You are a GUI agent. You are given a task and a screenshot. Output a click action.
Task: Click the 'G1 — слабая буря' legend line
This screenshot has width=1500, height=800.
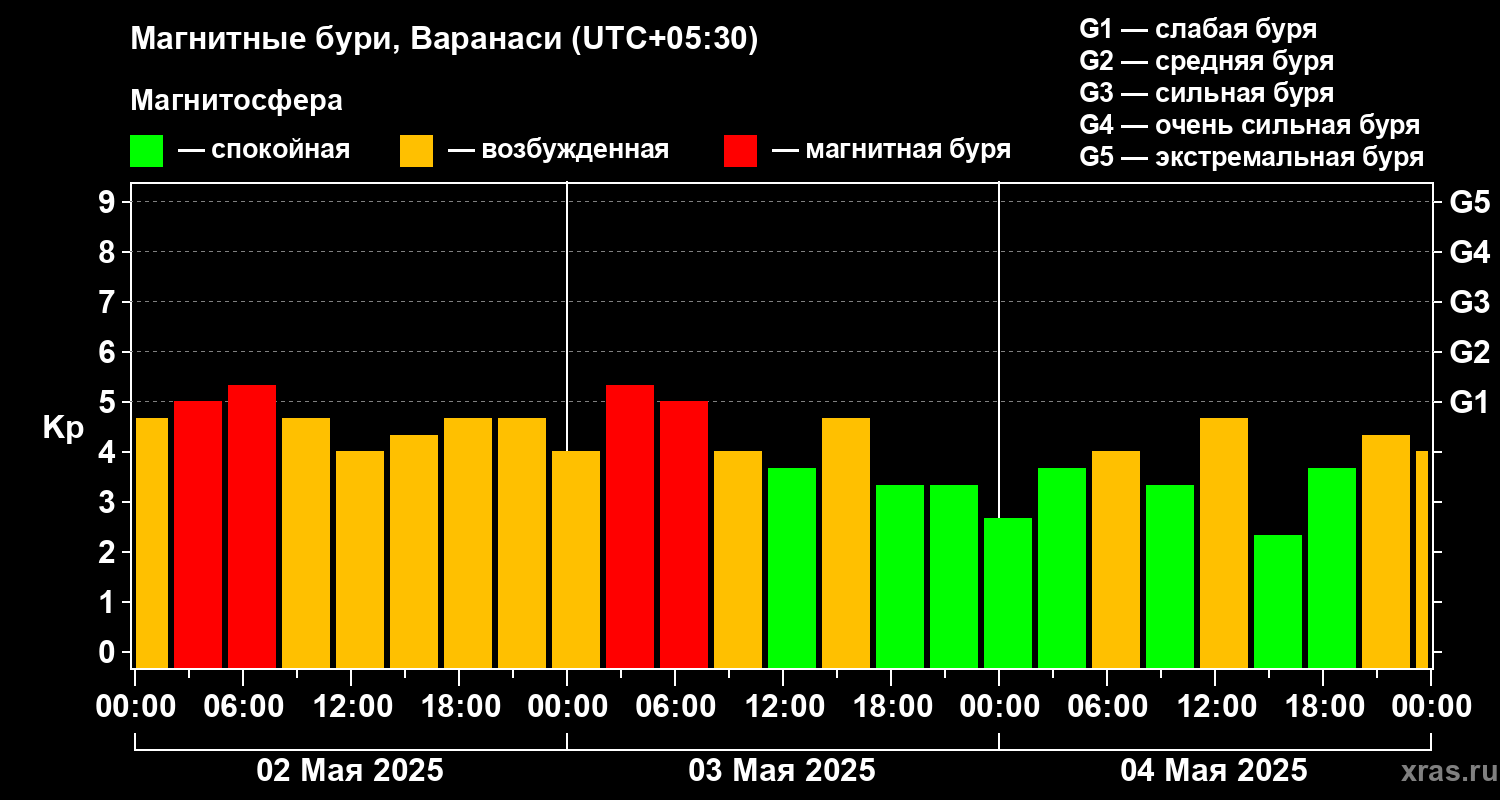tap(1198, 29)
